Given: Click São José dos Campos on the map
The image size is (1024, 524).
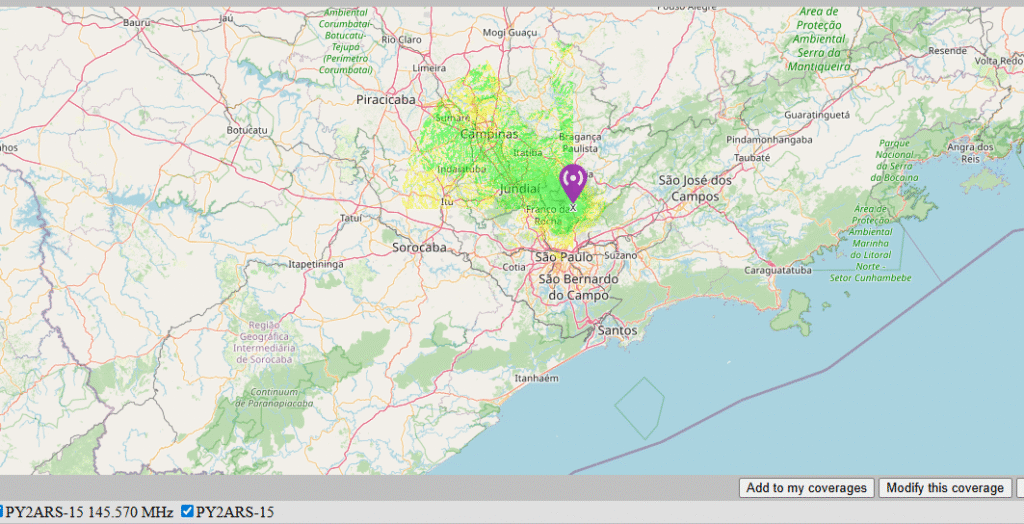Looking at the screenshot, I should point(695,188).
